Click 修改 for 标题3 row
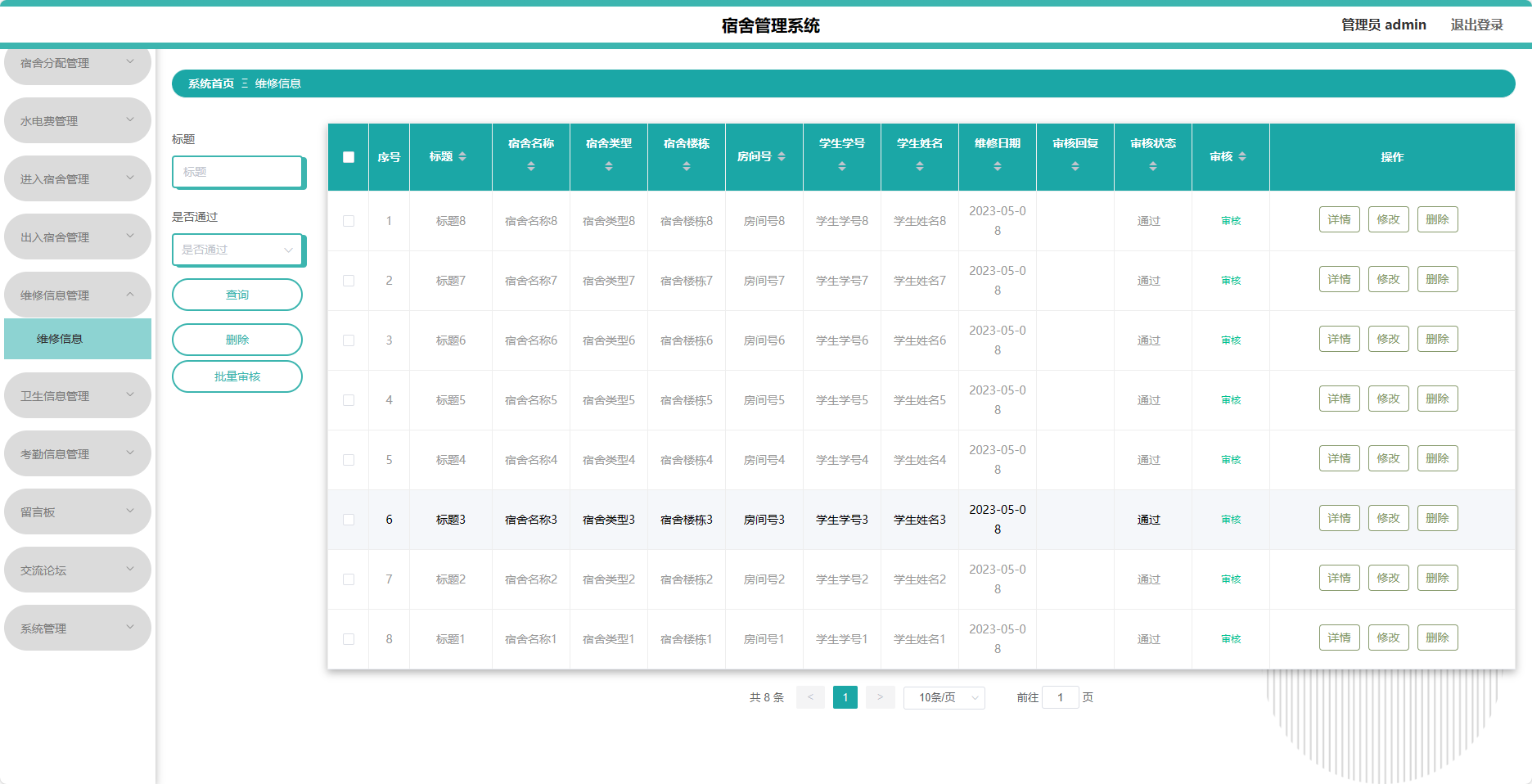This screenshot has width=1532, height=784. point(1389,518)
